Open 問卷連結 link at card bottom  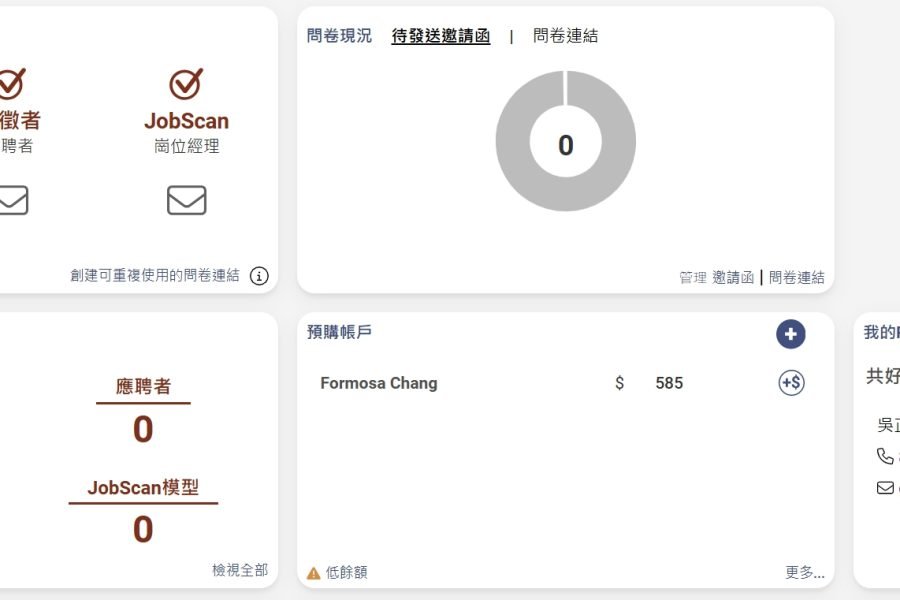pyautogui.click(x=797, y=278)
